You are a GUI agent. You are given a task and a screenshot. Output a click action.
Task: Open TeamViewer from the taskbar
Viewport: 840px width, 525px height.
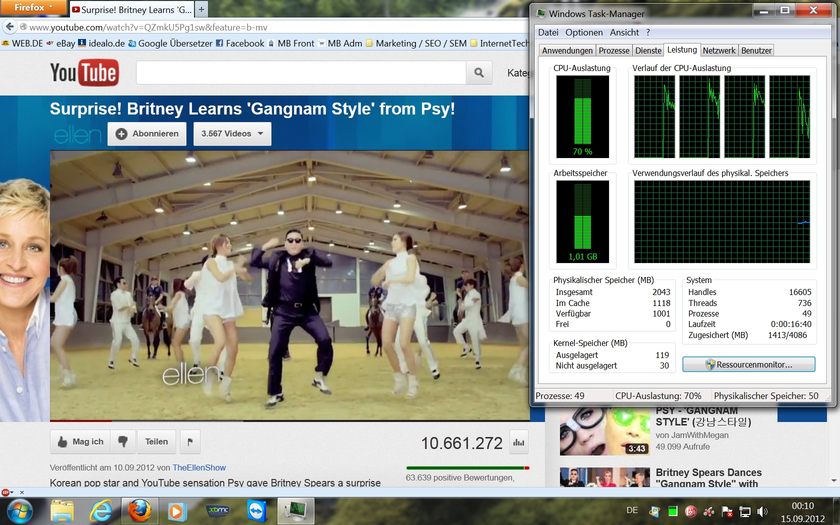point(257,511)
